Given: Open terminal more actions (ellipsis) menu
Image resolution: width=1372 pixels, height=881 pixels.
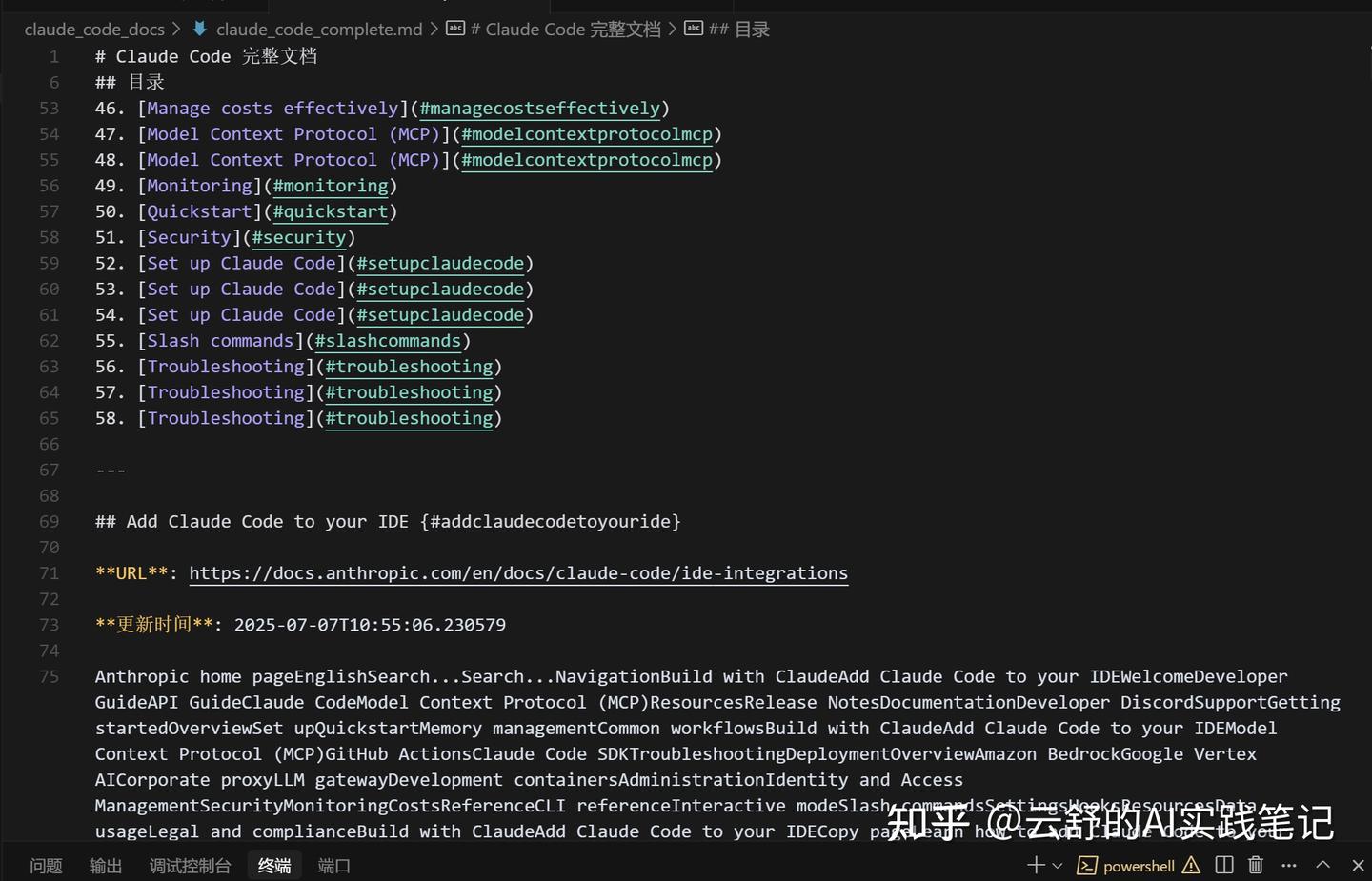Looking at the screenshot, I should [1288, 866].
